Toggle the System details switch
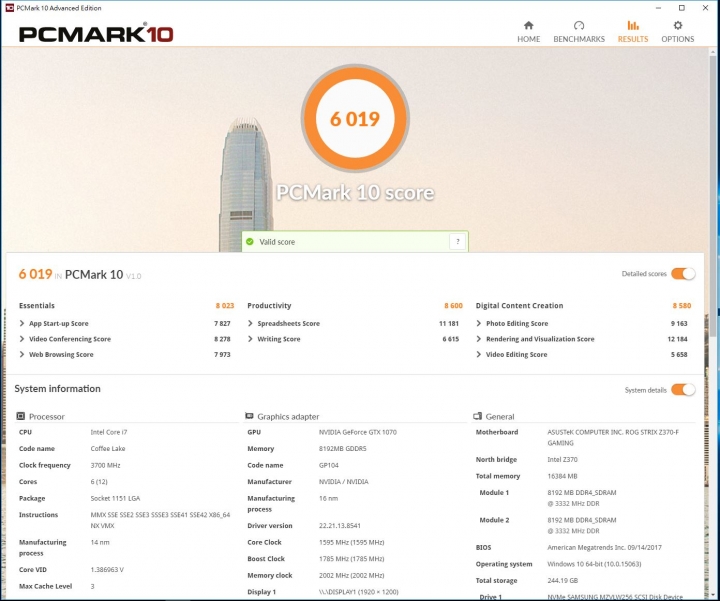This screenshot has width=720, height=601. (x=683, y=390)
